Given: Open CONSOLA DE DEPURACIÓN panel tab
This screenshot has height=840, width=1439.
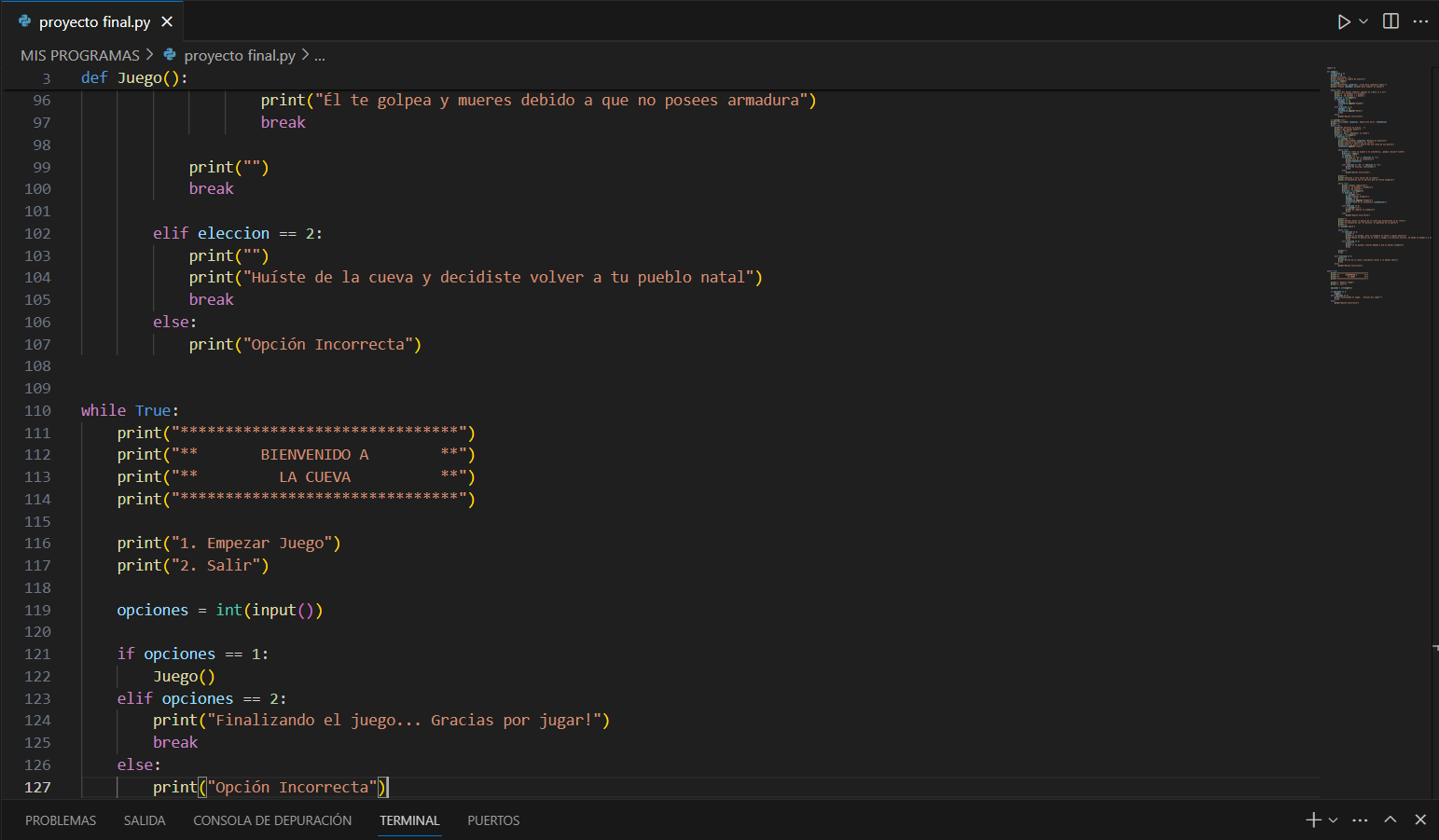Looking at the screenshot, I should coord(272,820).
